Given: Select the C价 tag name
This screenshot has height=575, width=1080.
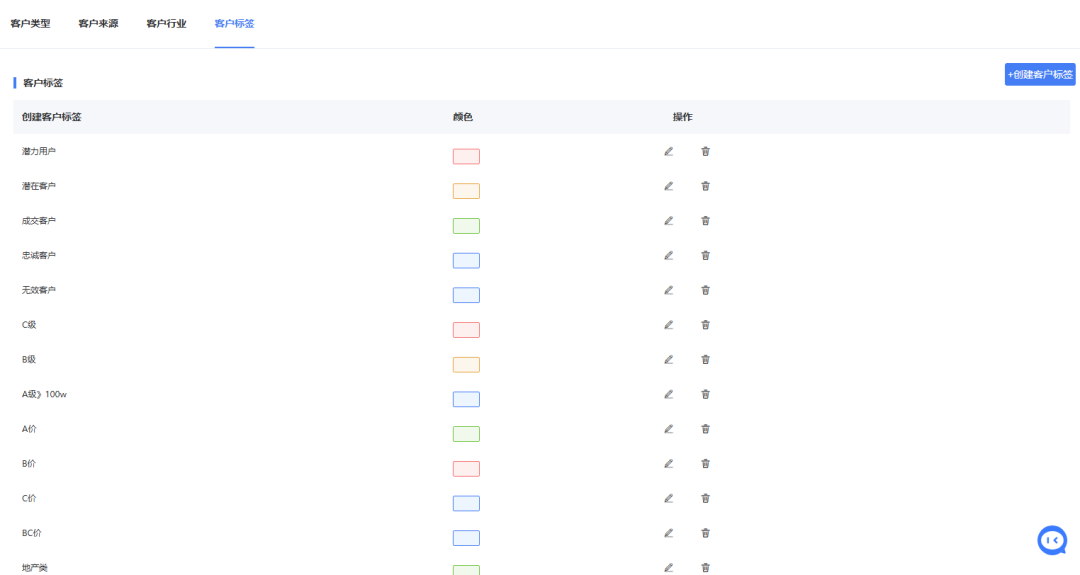Looking at the screenshot, I should tap(29, 499).
